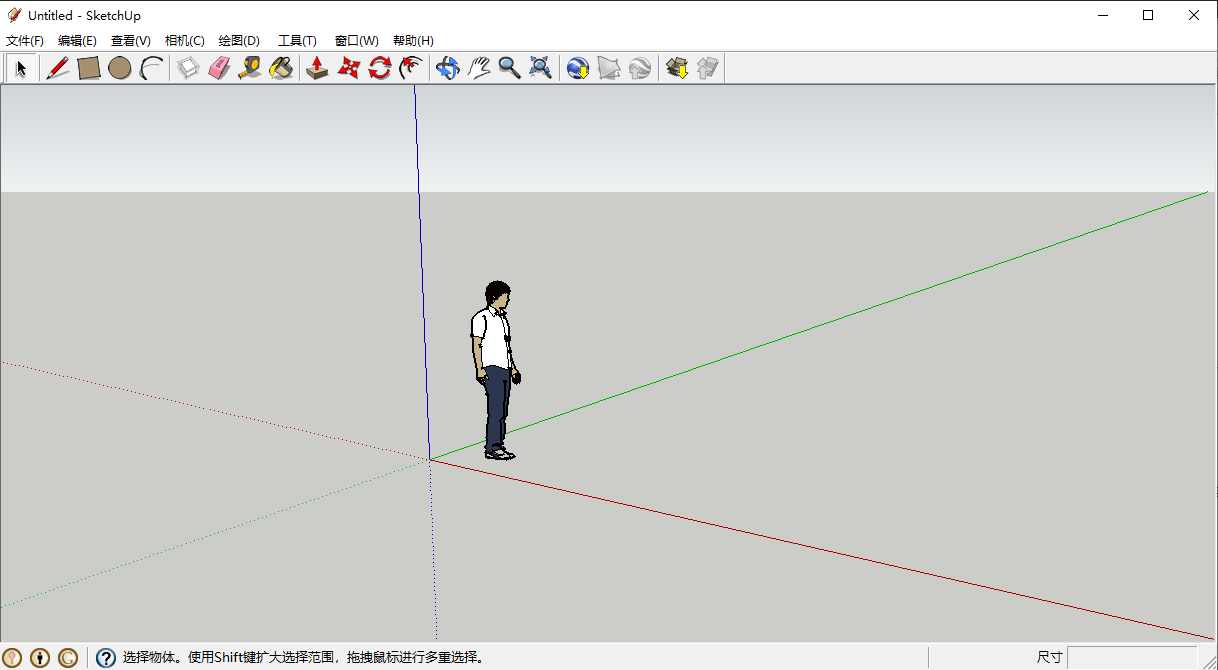Open the 帮助(H) menu
1218x670 pixels.
point(413,41)
